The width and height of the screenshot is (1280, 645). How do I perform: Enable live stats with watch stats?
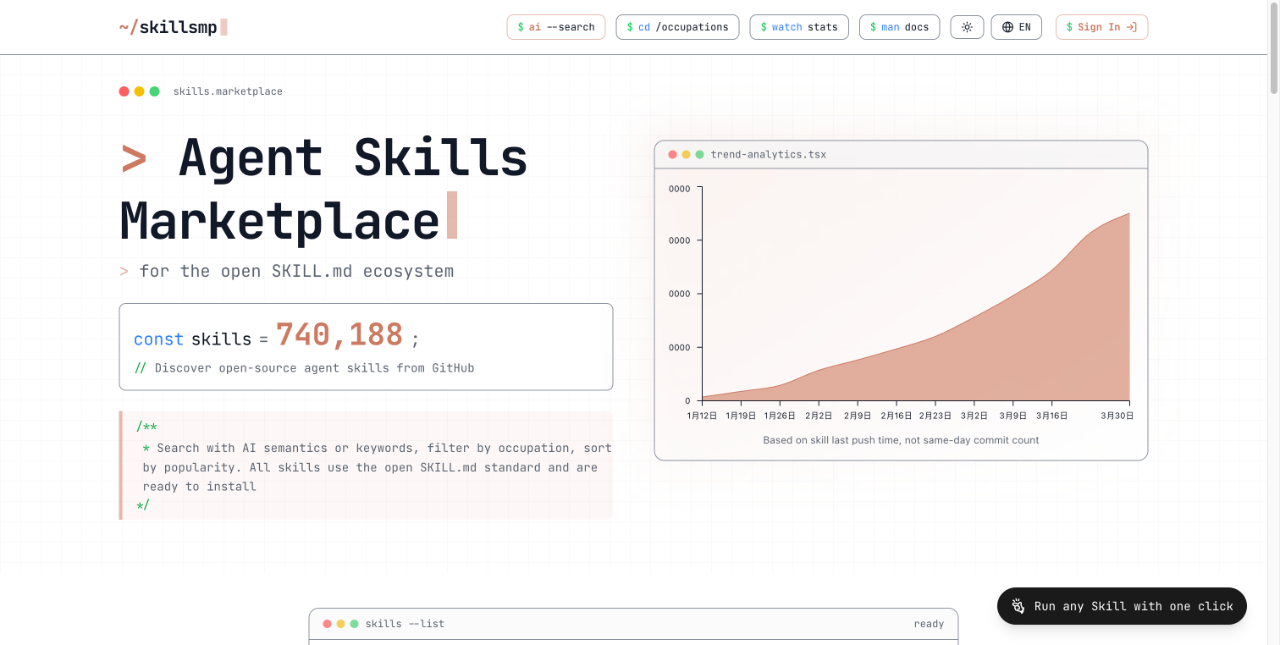pyautogui.click(x=799, y=27)
